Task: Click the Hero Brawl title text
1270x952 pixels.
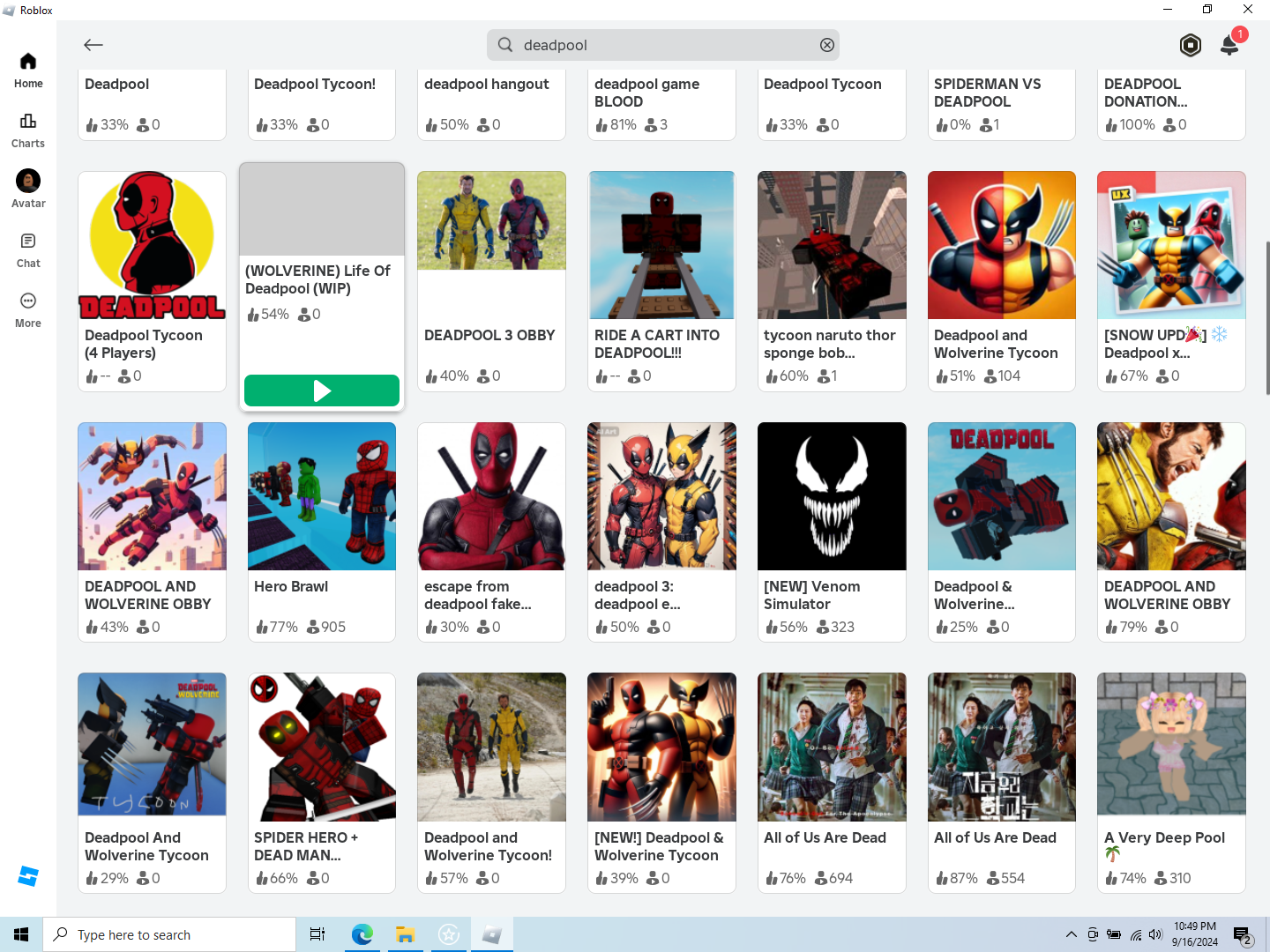Action: coord(291,586)
